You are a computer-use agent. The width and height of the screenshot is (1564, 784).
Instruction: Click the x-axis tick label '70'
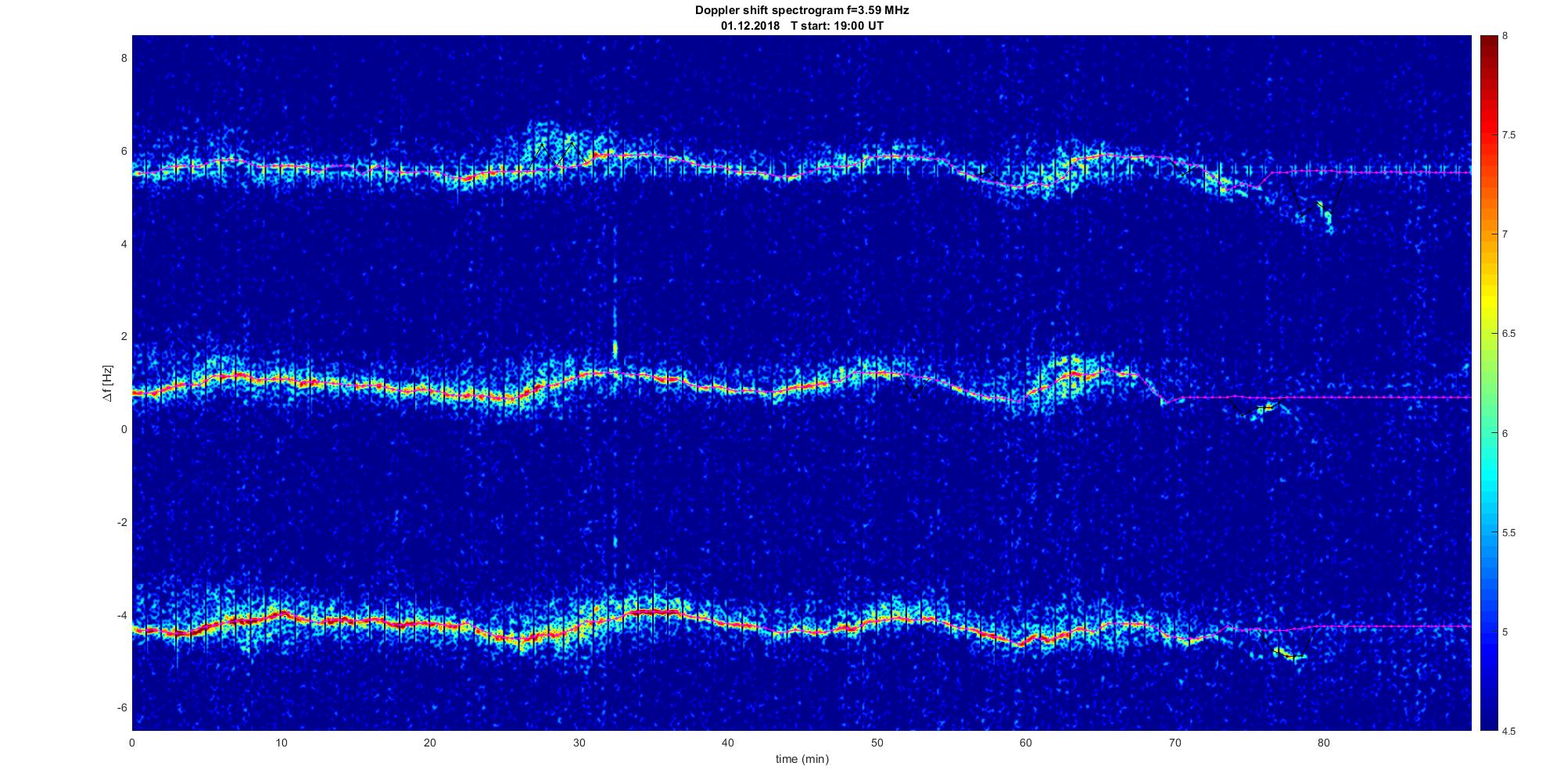click(x=1175, y=743)
